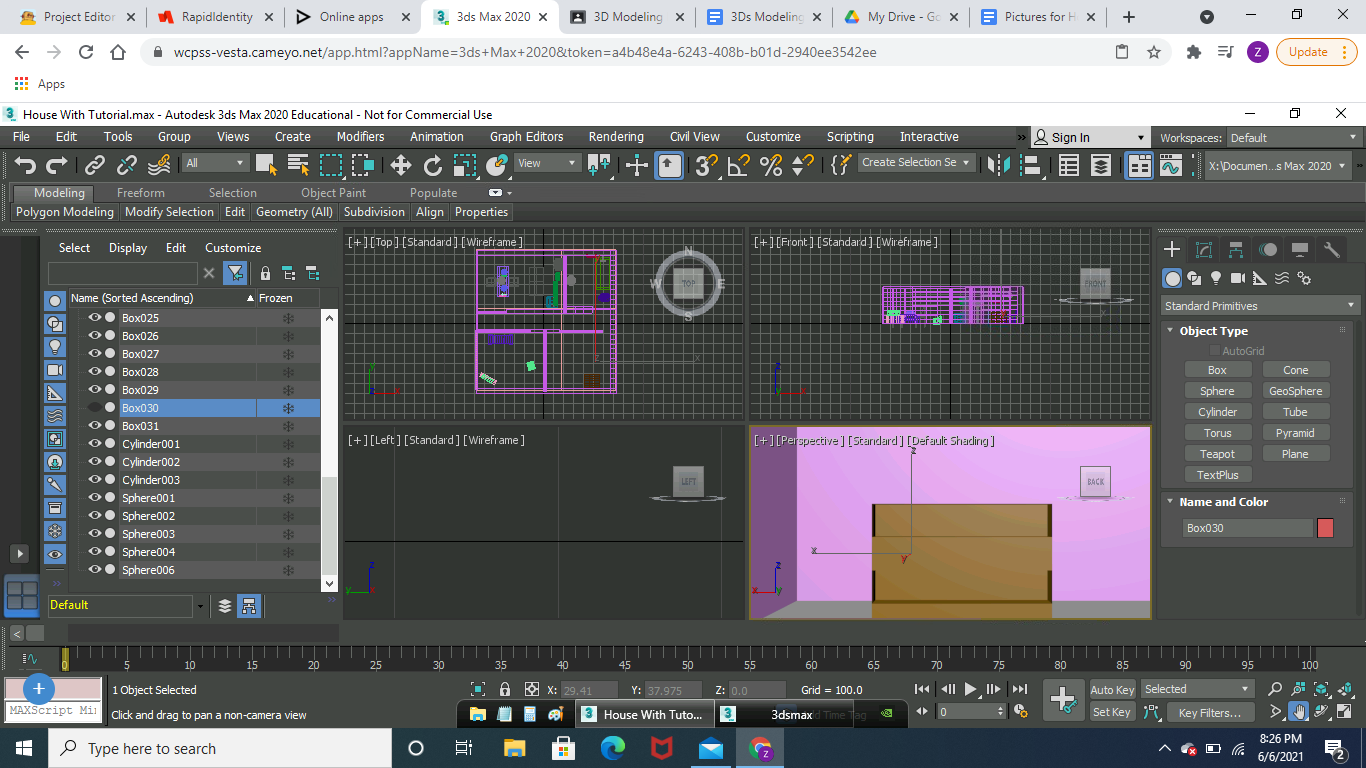Choose the Select Object tool
This screenshot has width=1366, height=768.
pyautogui.click(x=266, y=165)
